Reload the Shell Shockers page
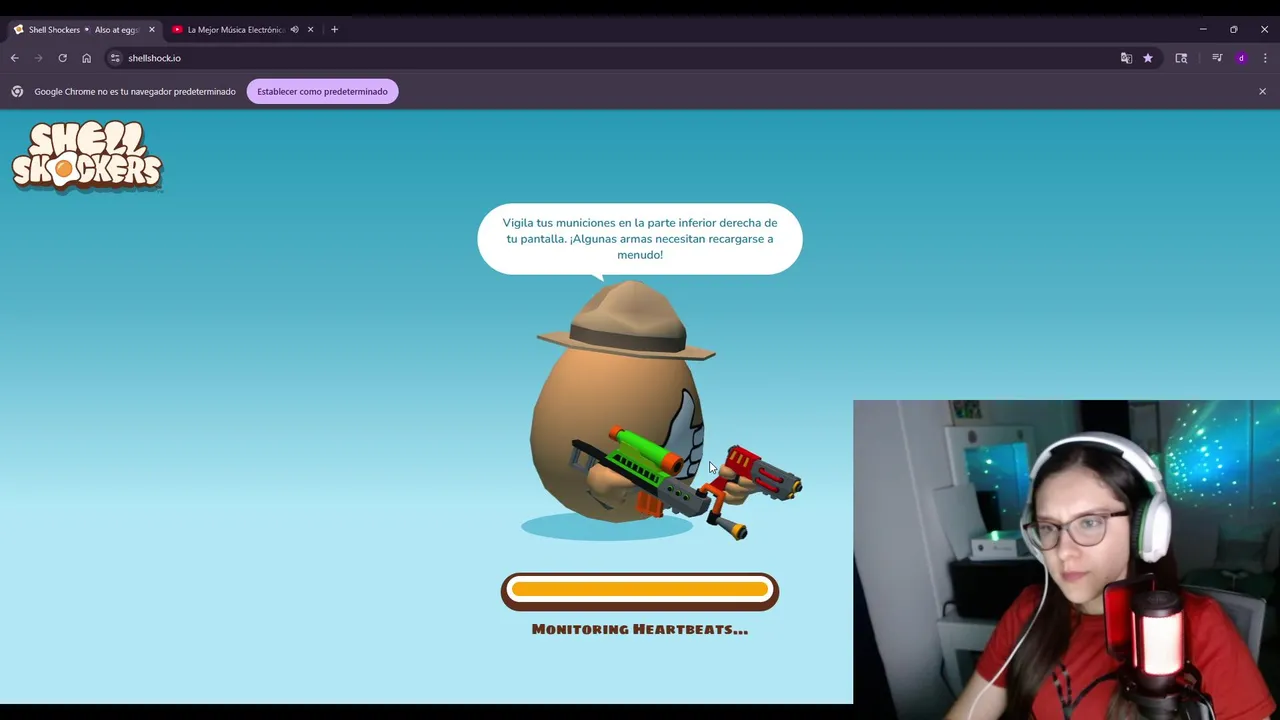 pyautogui.click(x=62, y=58)
